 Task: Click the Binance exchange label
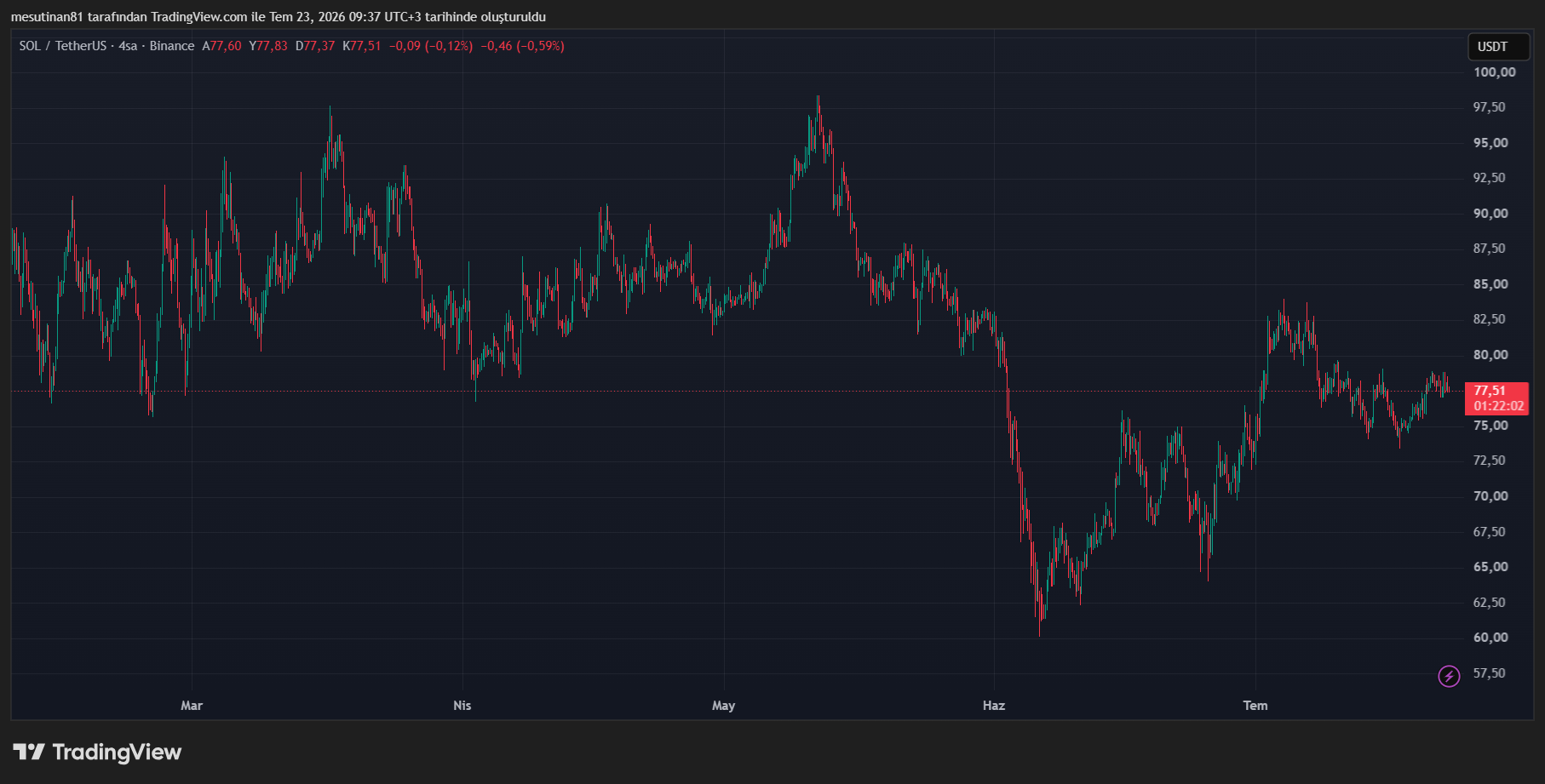pyautogui.click(x=172, y=46)
